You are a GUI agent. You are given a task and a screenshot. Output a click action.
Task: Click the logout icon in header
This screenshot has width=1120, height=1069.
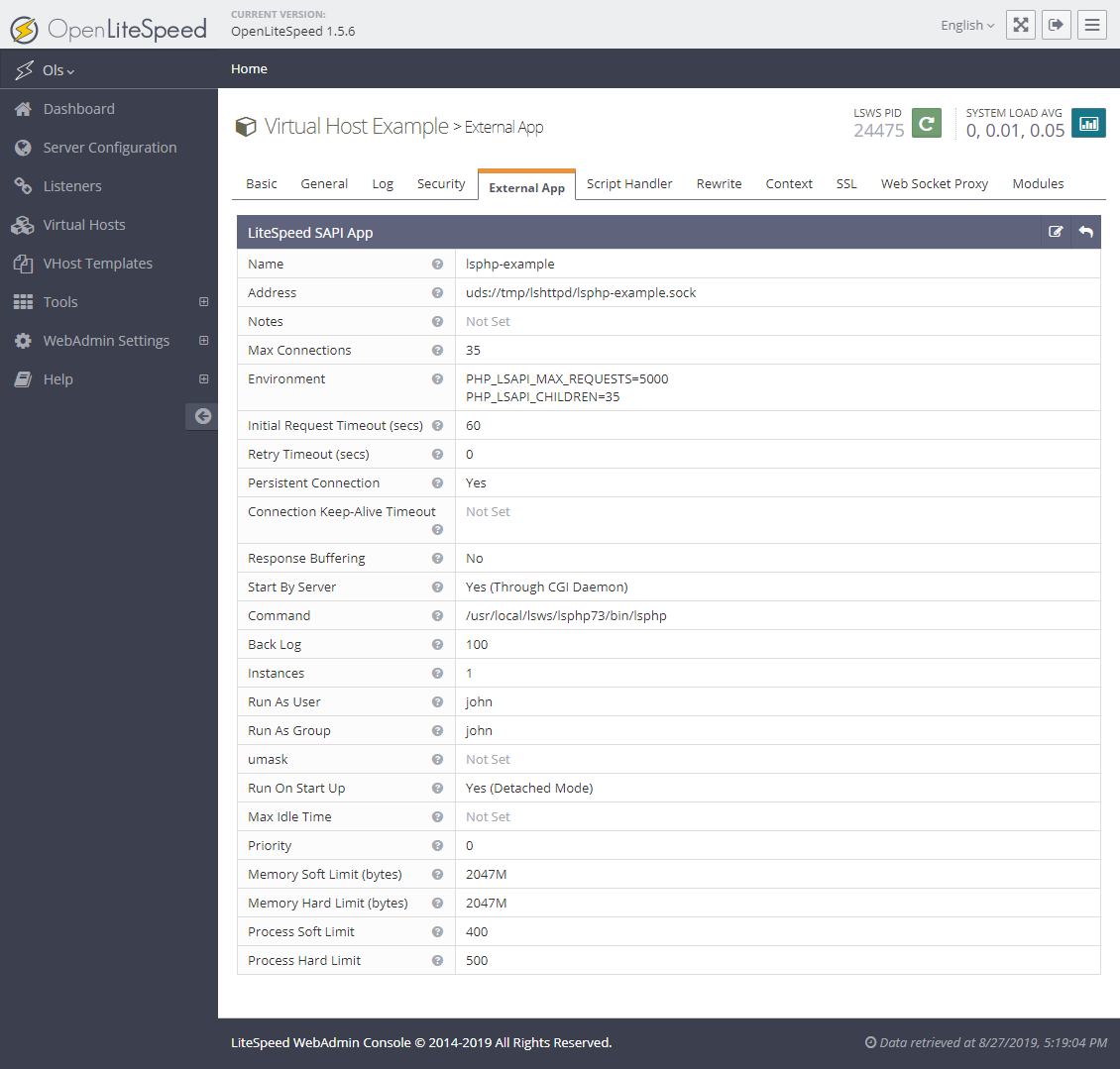(x=1057, y=25)
